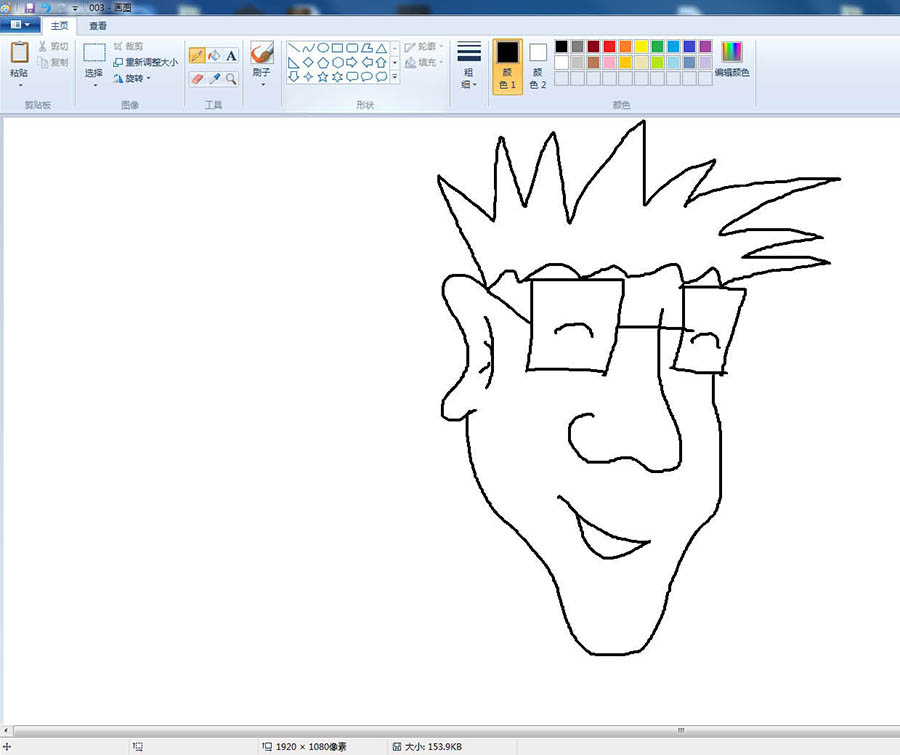This screenshot has width=900, height=755.
Task: Switch to the View (查看) tab
Action: point(98,26)
